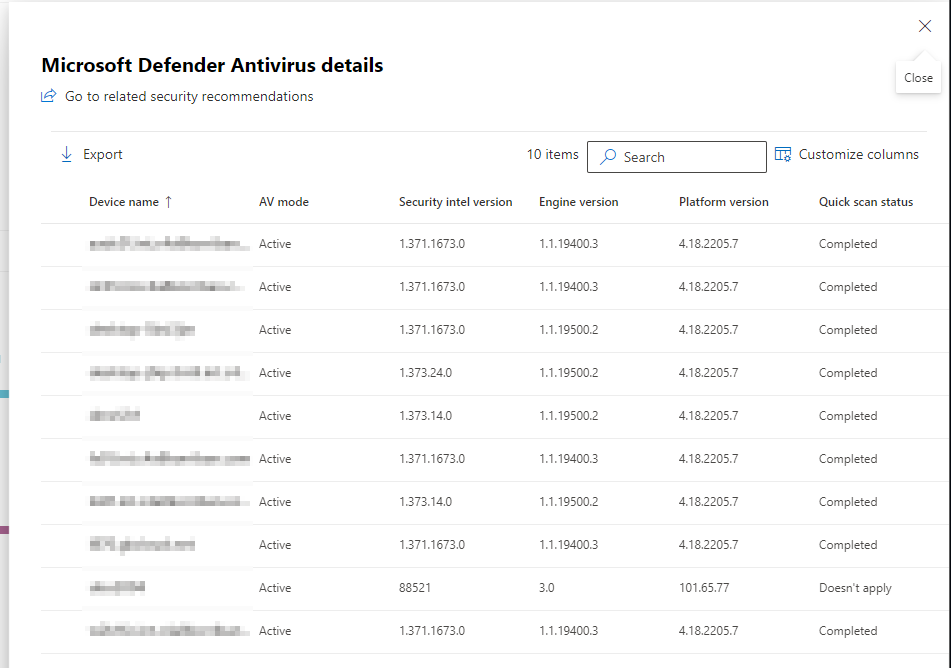
Task: Select security intel version 1.373.24.0
Action: point(425,373)
